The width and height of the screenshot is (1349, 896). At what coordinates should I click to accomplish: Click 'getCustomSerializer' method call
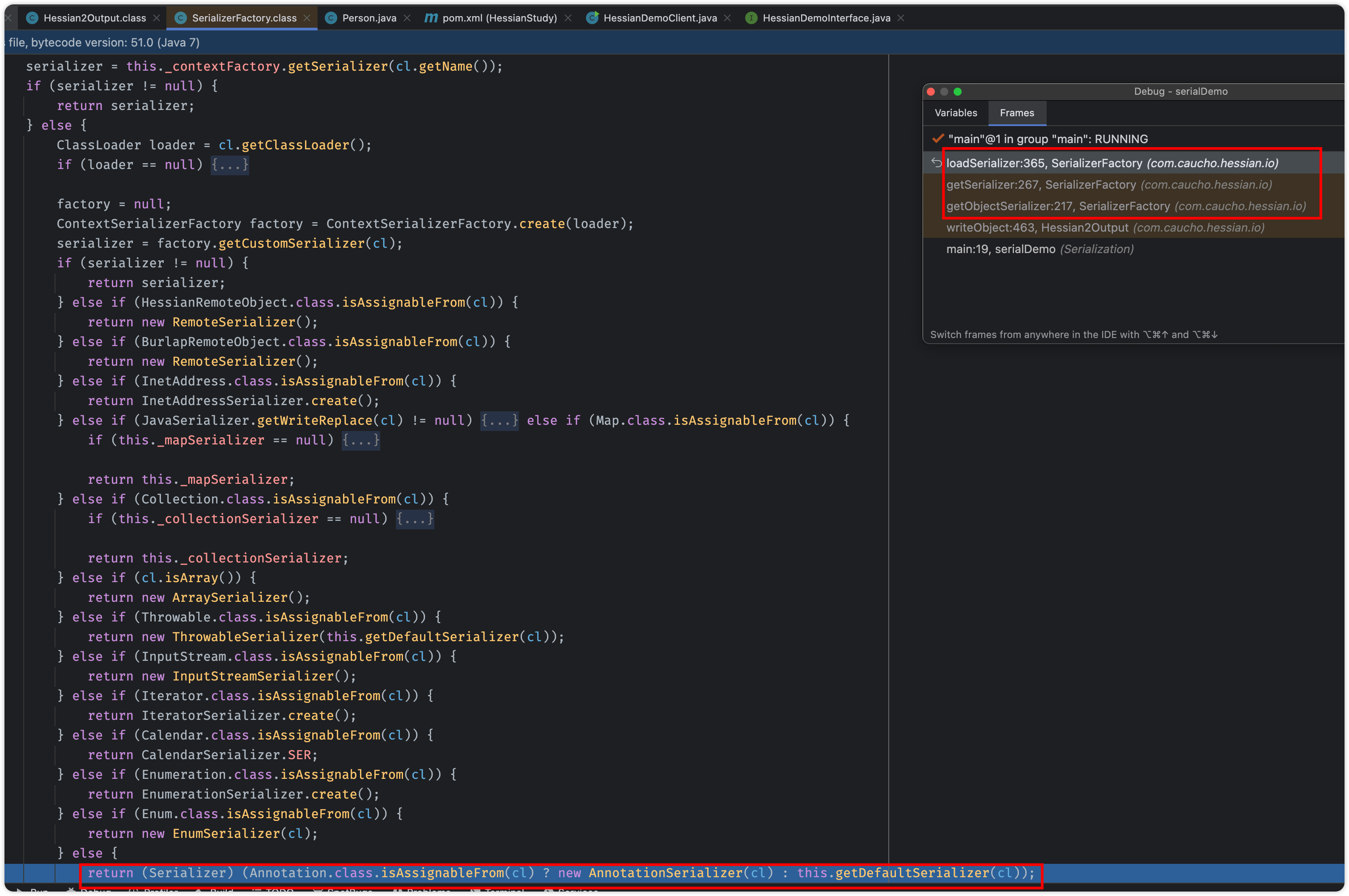tap(292, 243)
